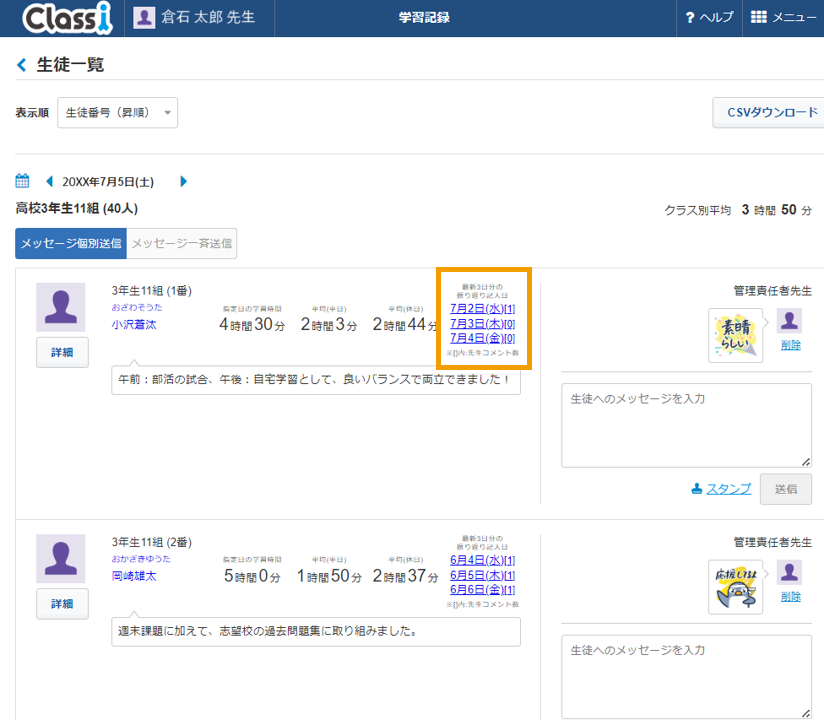This screenshot has height=720, width=824.
Task: Go back using the 生徒一覧 chevron
Action: [x=22, y=65]
